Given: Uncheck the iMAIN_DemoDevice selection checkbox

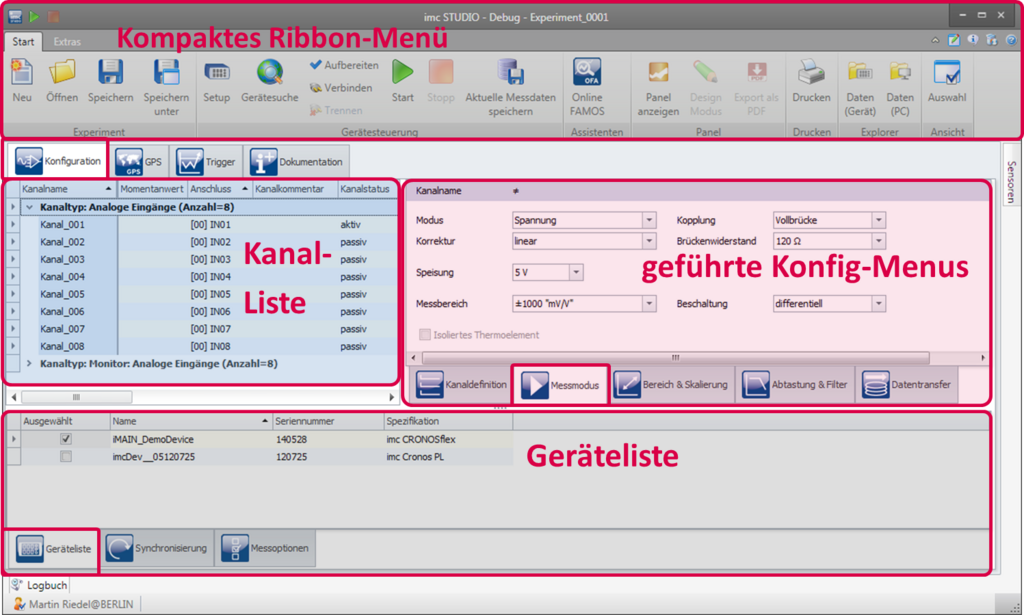Looking at the screenshot, I should tap(65, 438).
